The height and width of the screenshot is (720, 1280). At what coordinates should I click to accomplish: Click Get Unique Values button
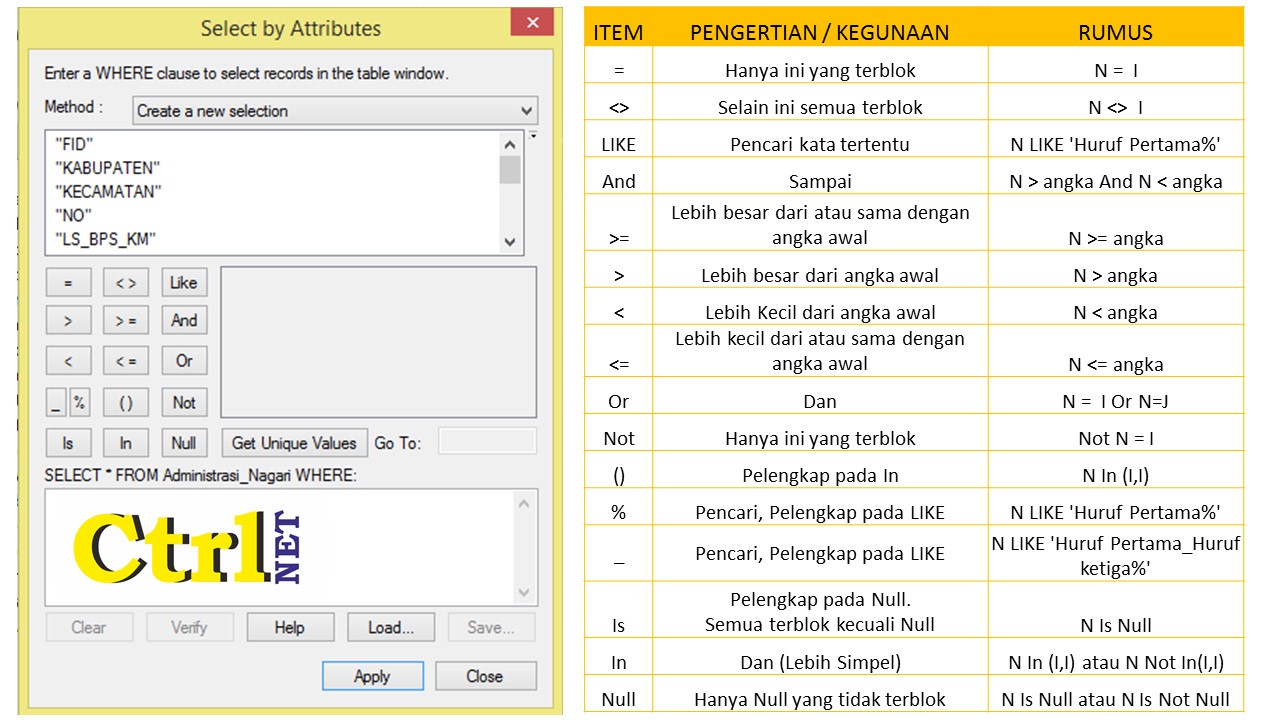click(x=294, y=440)
